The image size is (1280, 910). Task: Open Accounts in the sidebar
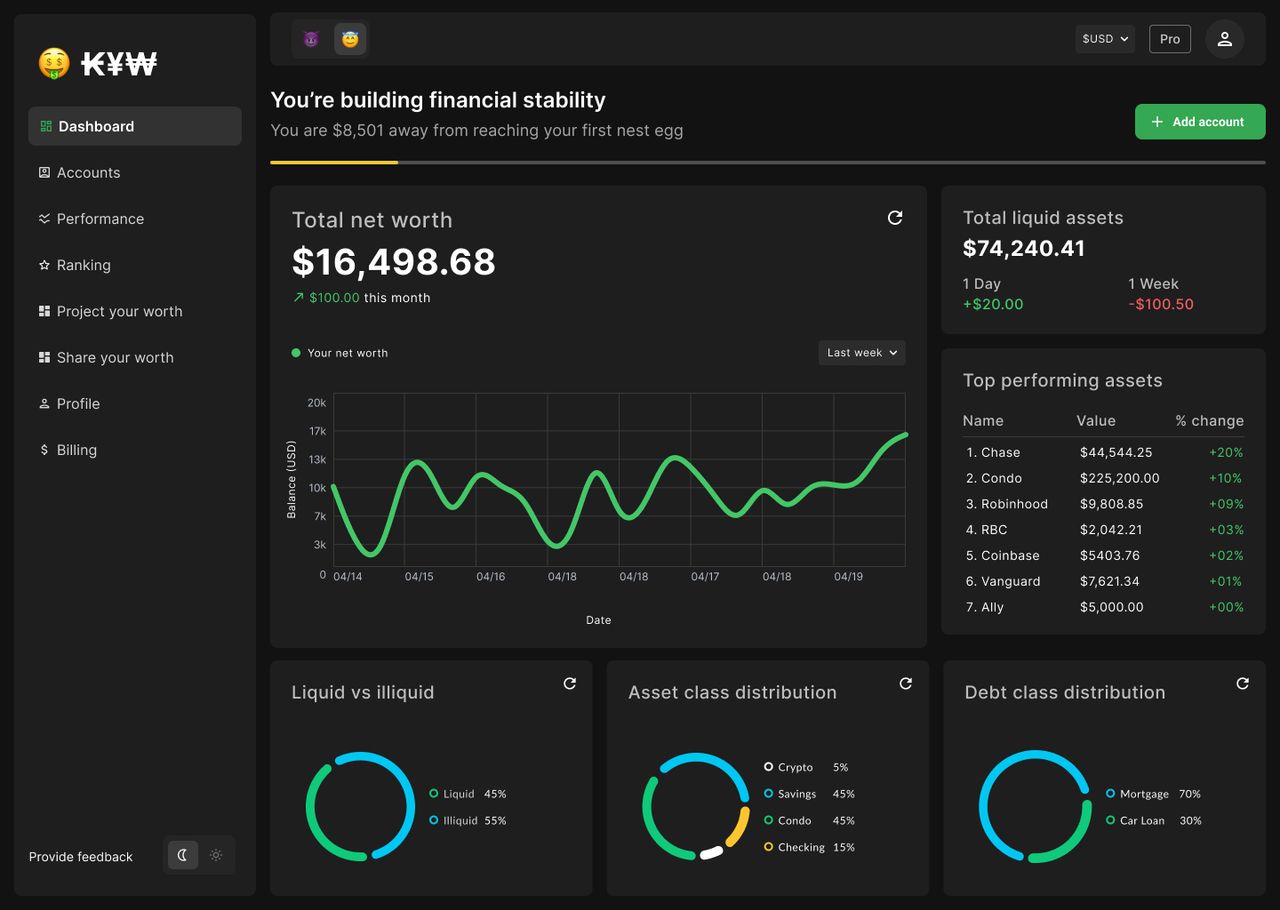pyautogui.click(x=88, y=173)
